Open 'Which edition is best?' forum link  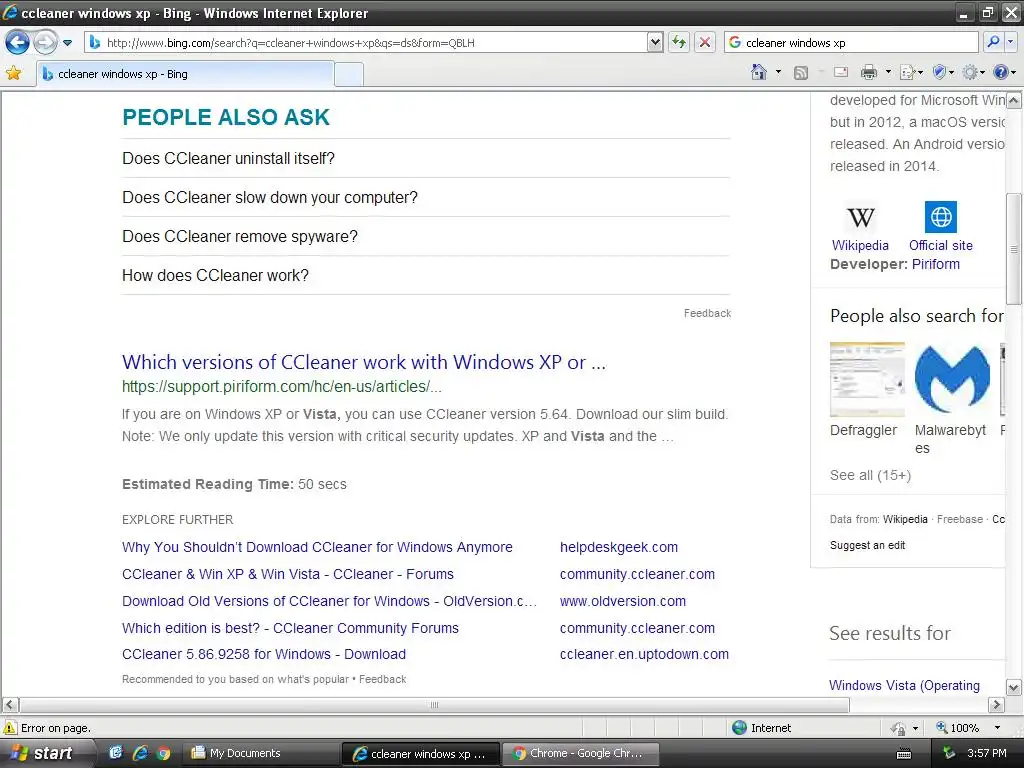pyautogui.click(x=291, y=628)
